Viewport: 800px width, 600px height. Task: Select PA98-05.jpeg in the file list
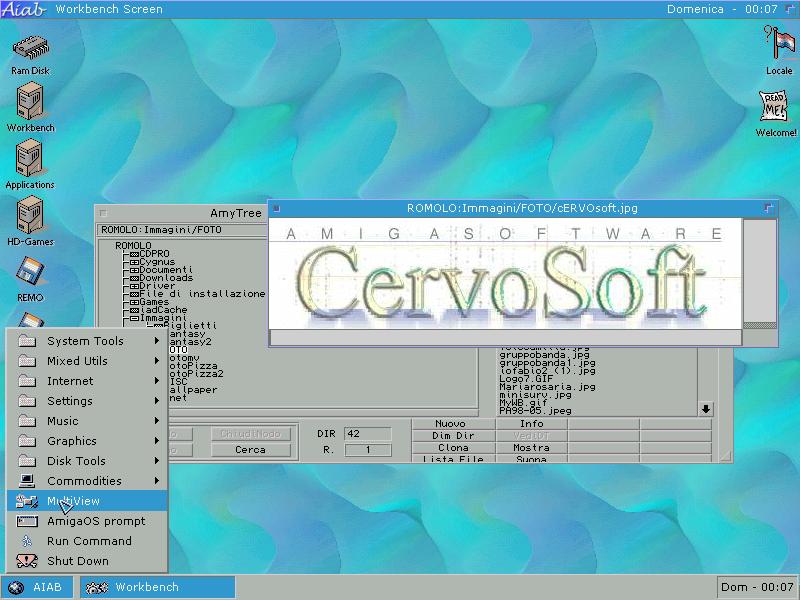535,411
